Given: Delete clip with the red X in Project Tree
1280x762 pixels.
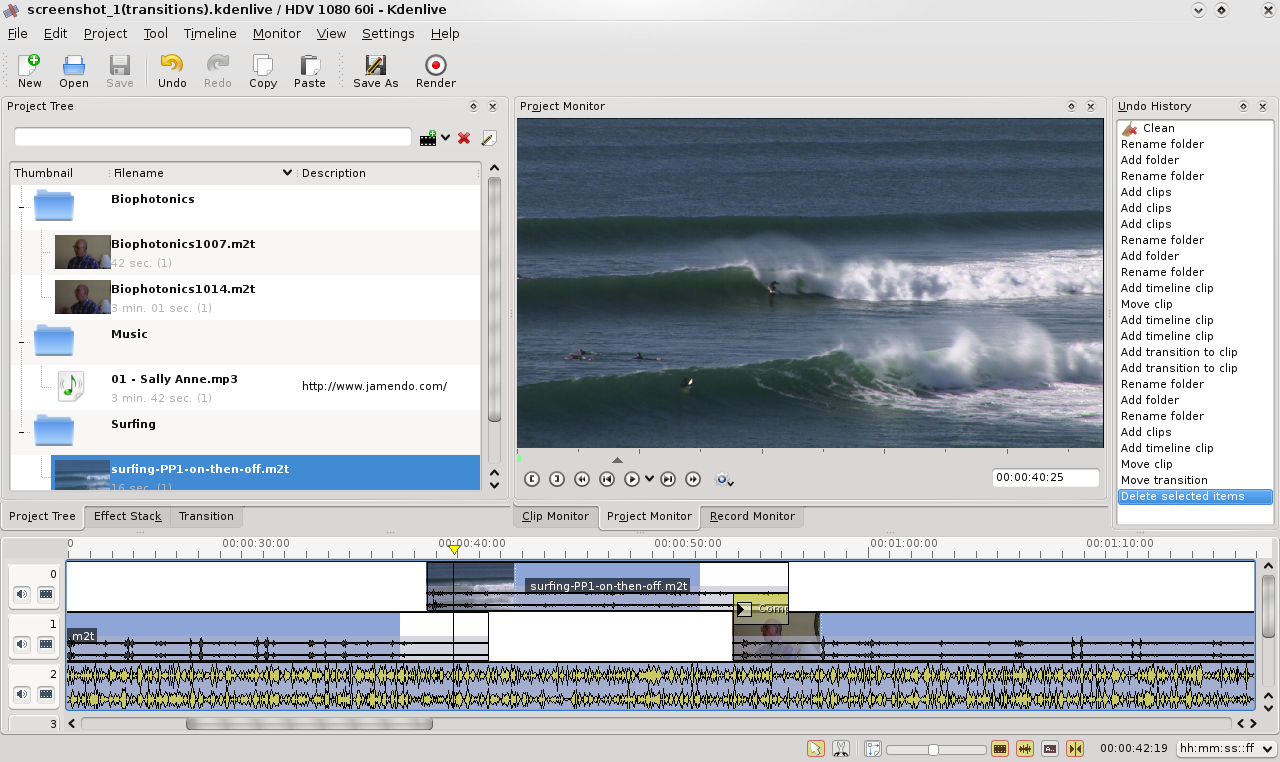Looking at the screenshot, I should 463,138.
